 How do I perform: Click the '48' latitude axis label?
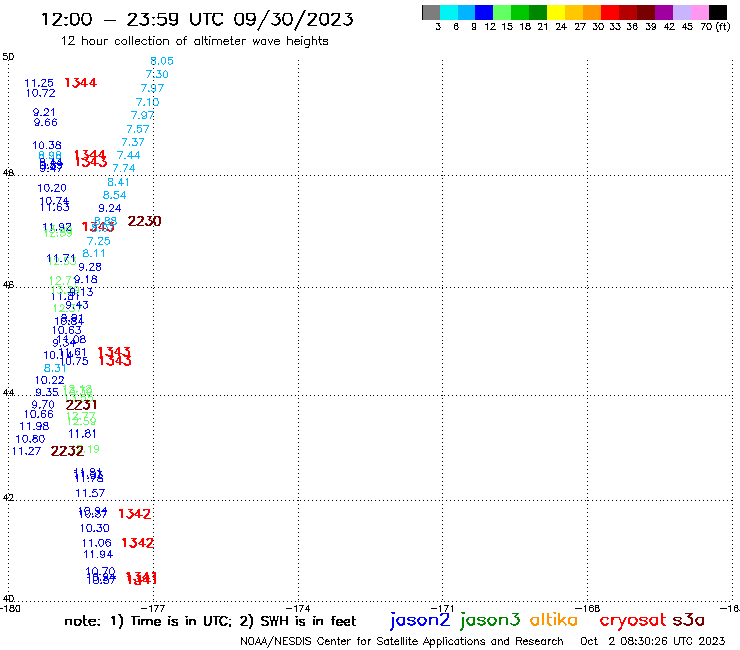pyautogui.click(x=8, y=173)
